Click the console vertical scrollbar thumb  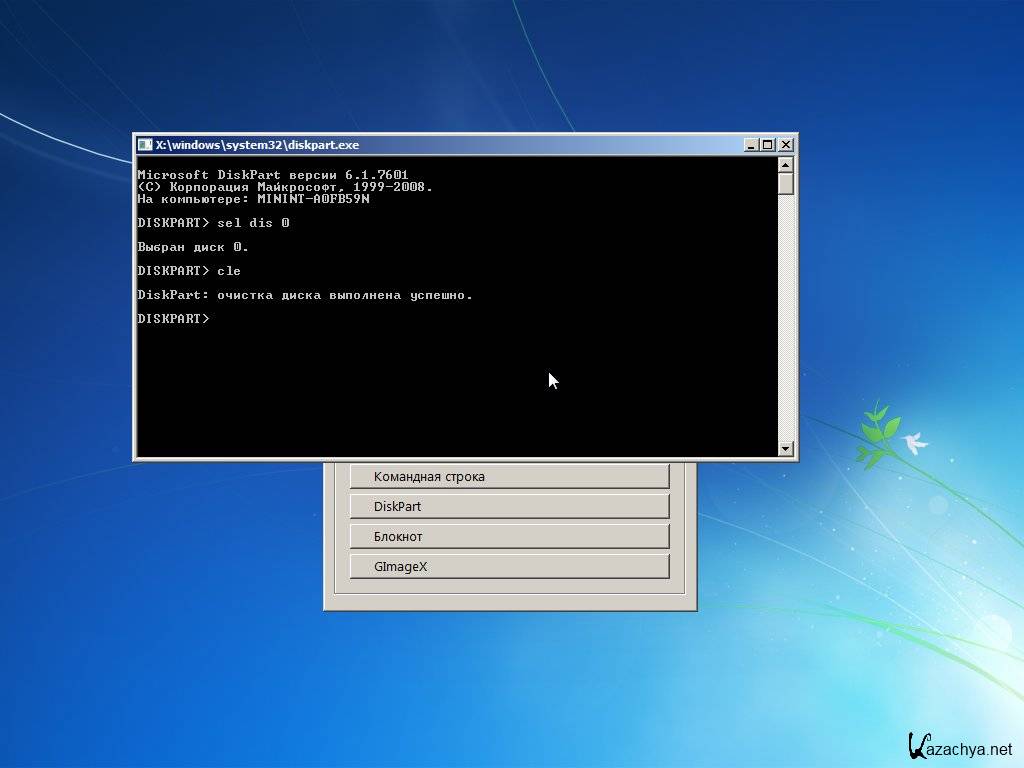pyautogui.click(x=785, y=184)
